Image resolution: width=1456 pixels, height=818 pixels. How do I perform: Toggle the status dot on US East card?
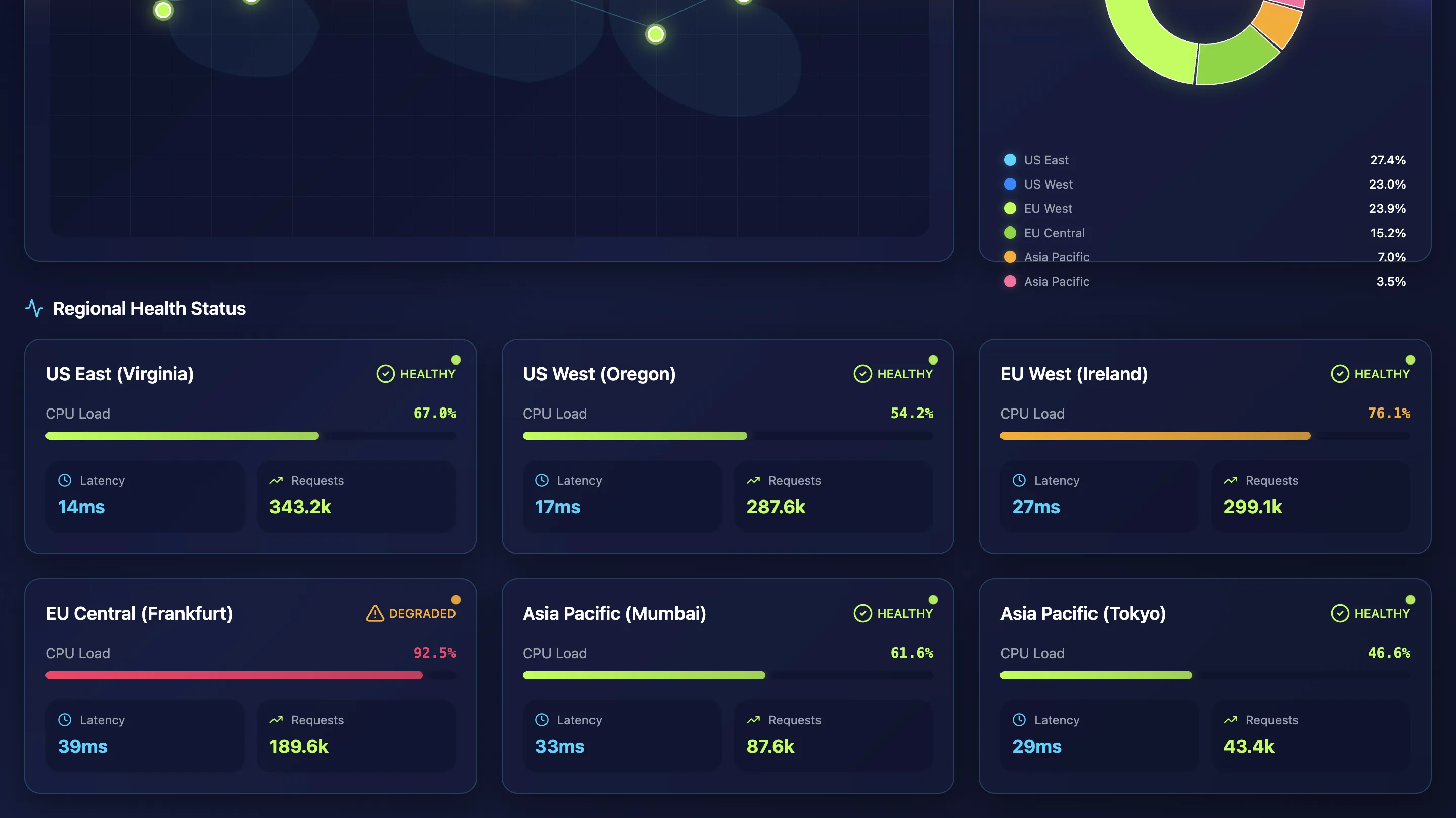point(456,358)
